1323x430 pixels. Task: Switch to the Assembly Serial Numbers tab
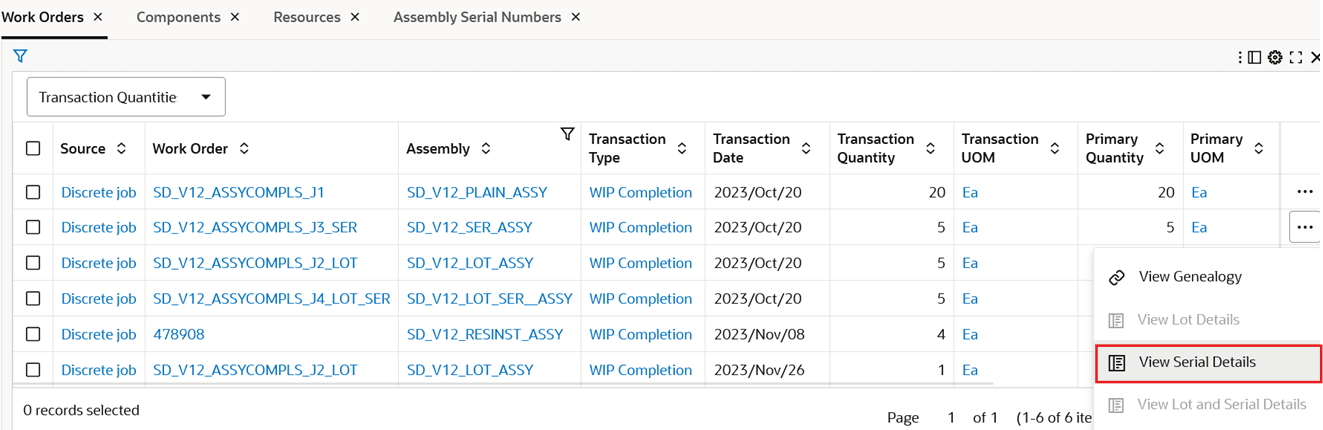point(477,17)
